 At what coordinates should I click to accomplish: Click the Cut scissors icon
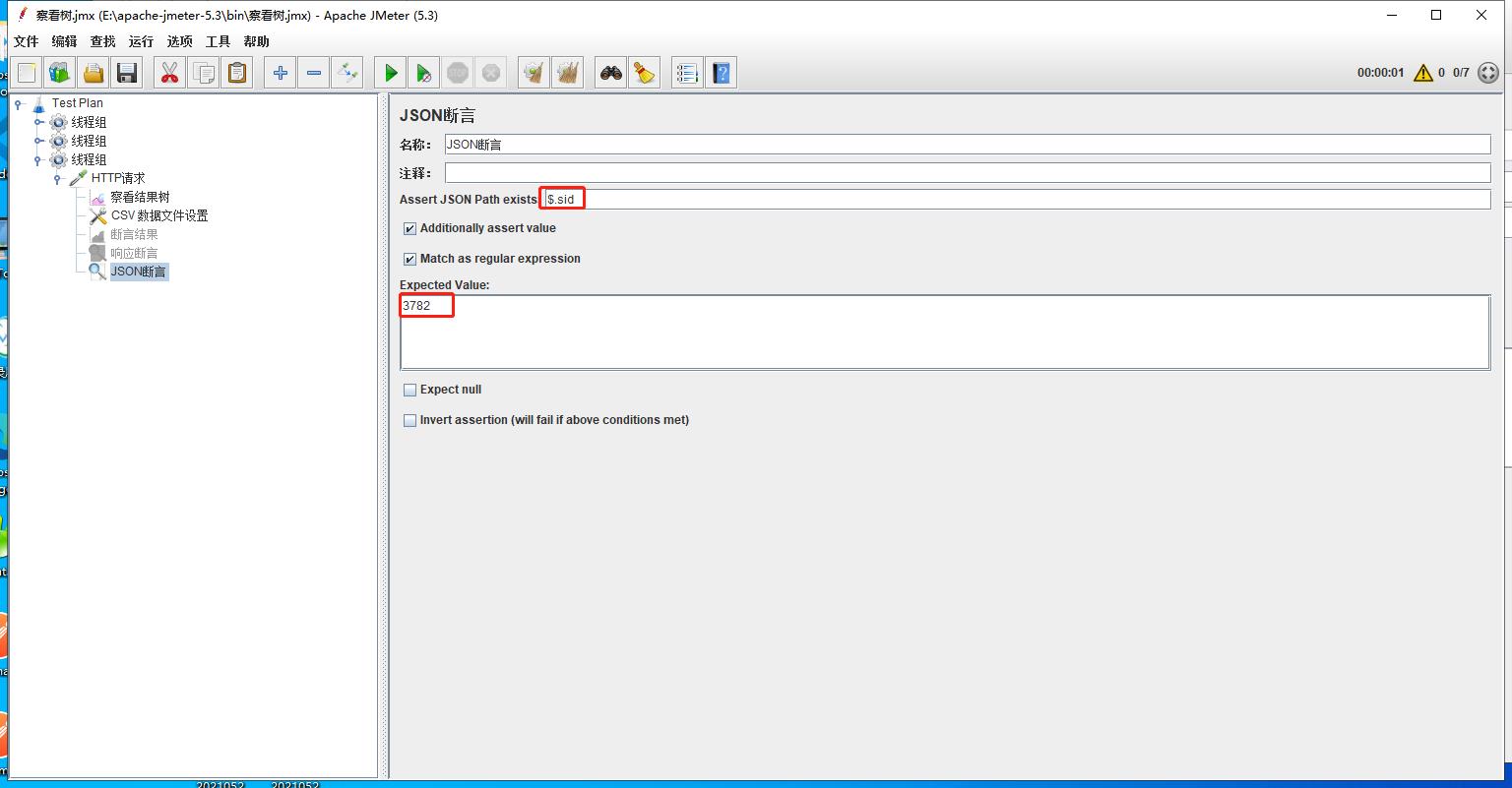[170, 73]
